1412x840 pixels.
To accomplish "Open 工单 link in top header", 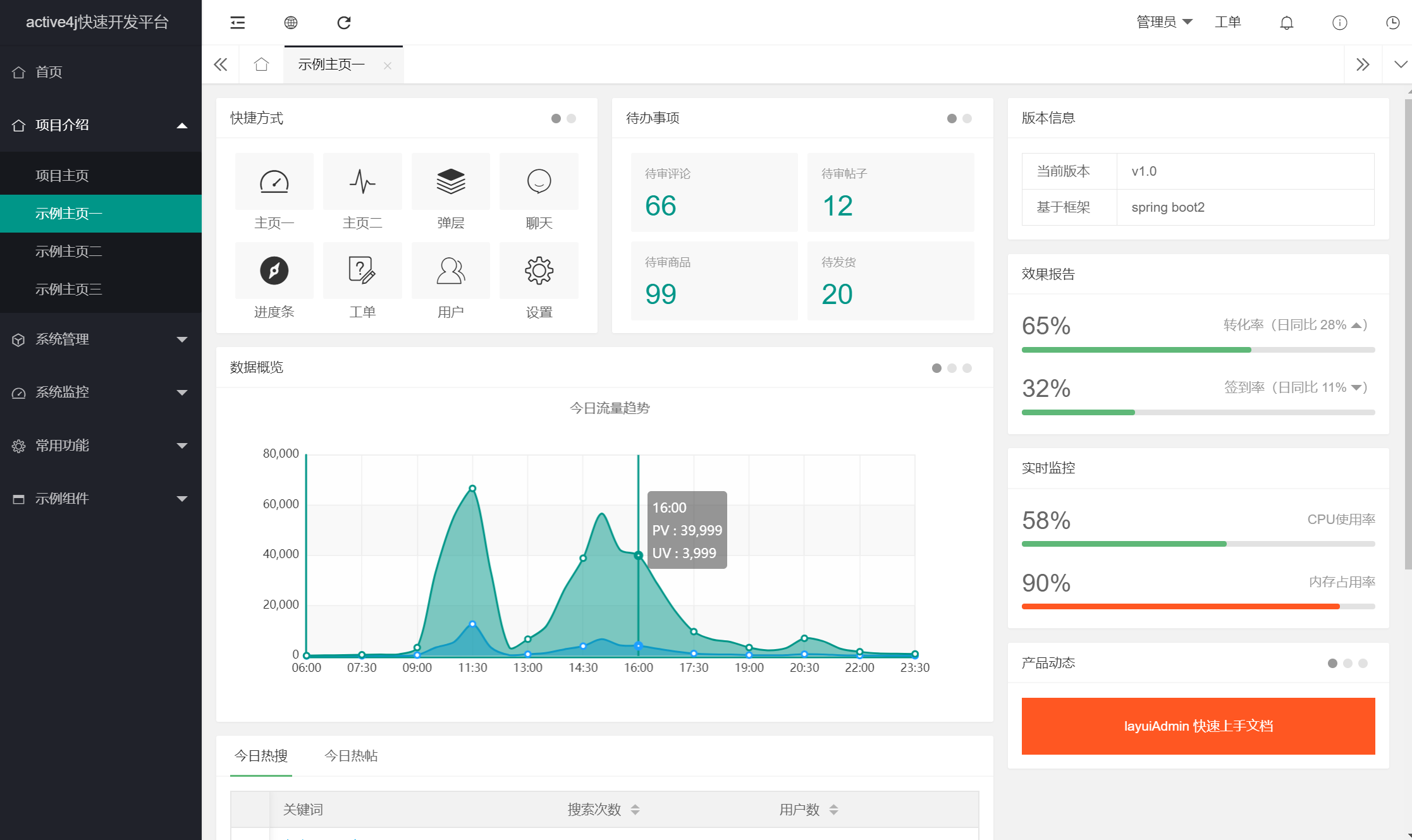I will click(x=1227, y=22).
